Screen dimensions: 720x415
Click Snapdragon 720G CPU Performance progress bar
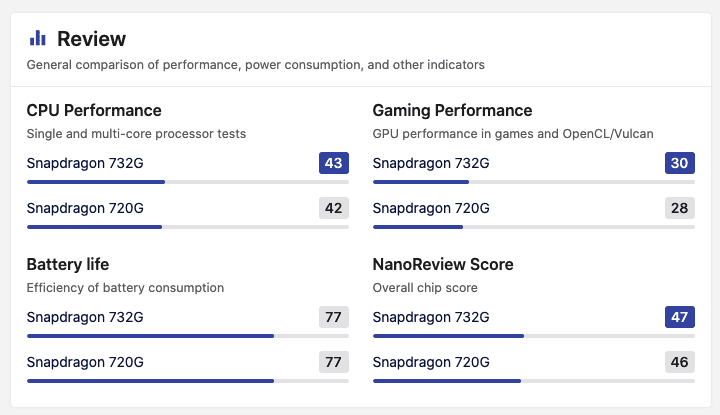(x=187, y=227)
